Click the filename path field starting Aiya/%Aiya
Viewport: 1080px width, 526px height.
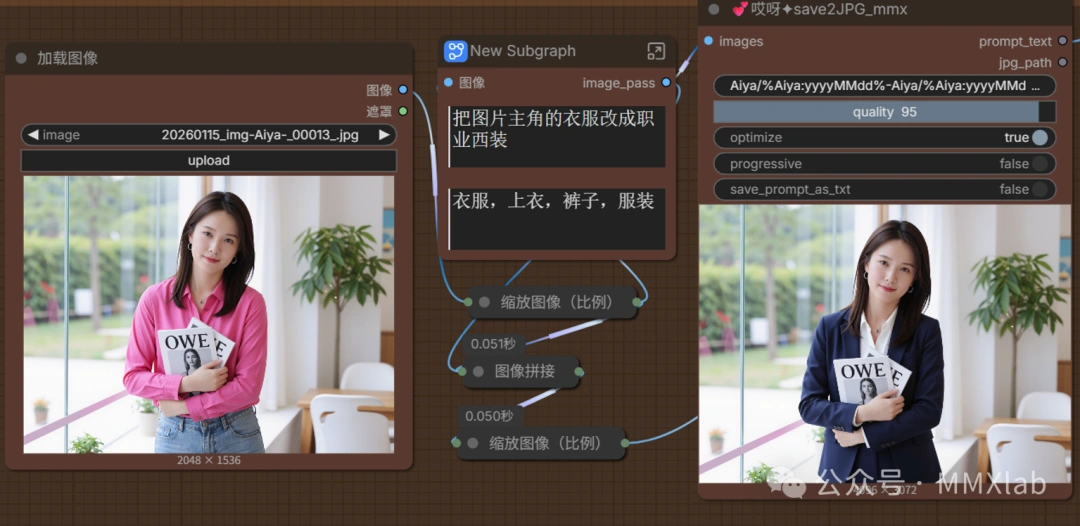tap(884, 86)
